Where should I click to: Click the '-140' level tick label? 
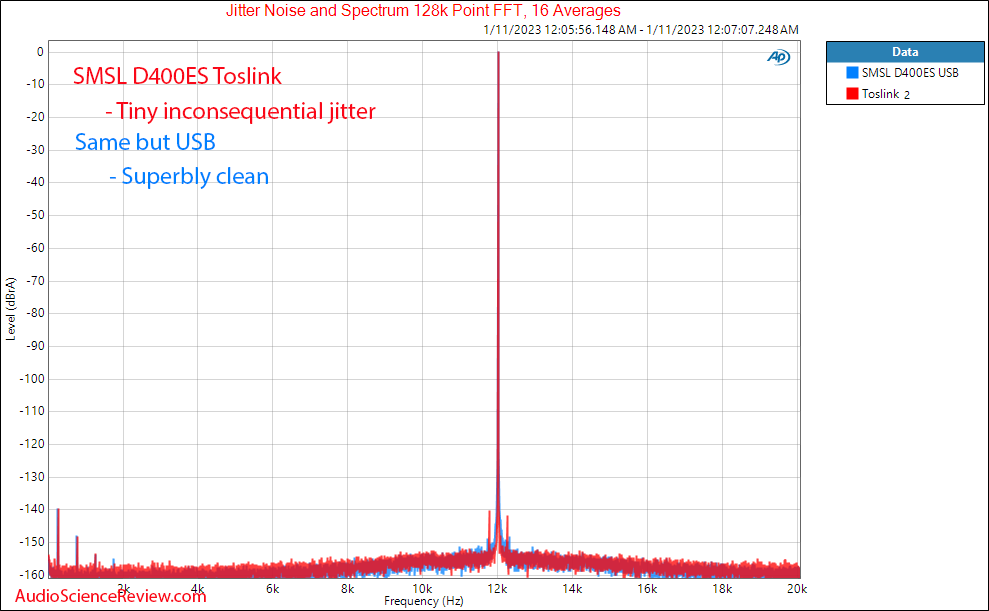(32, 509)
